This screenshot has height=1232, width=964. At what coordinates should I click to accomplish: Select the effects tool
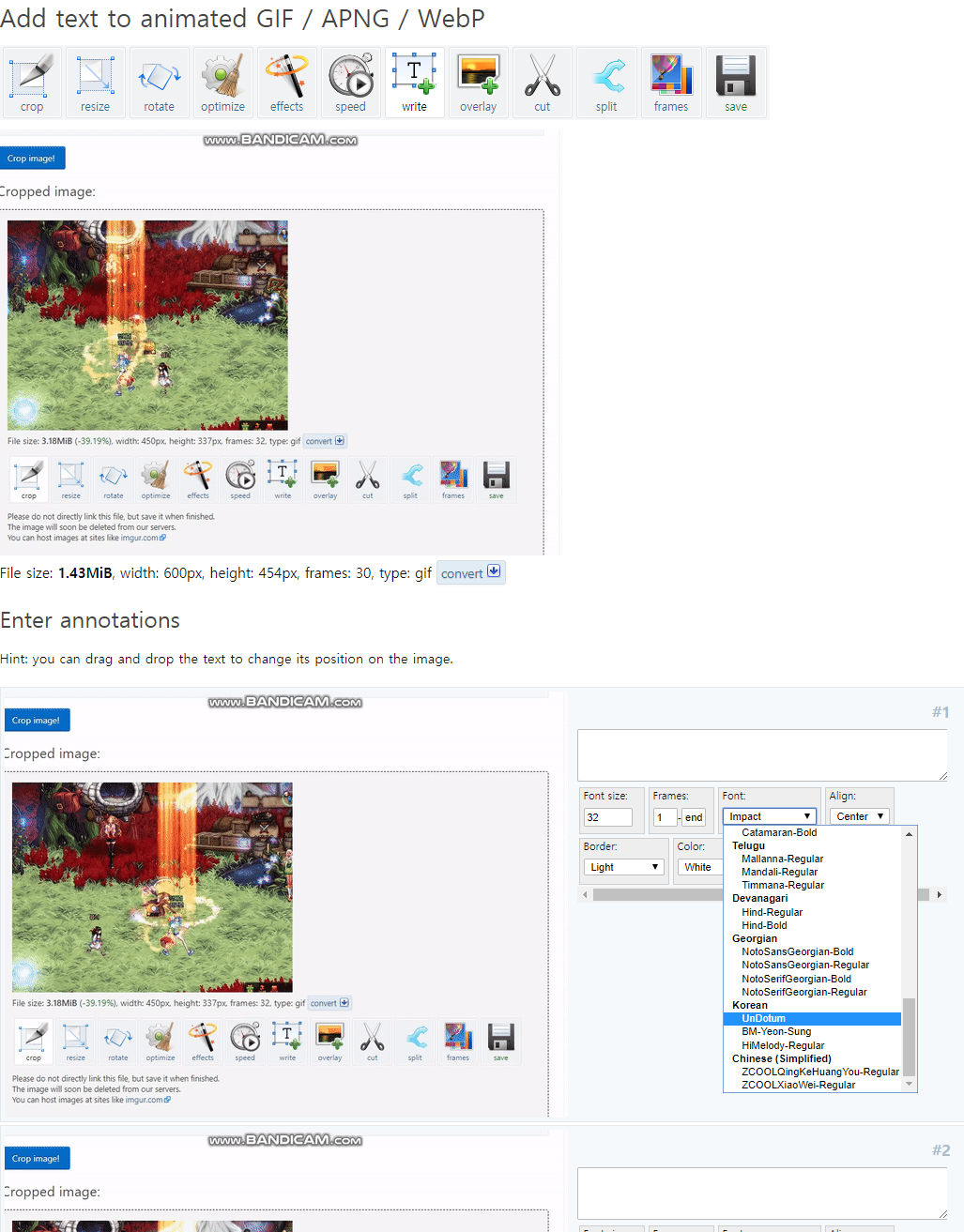click(286, 83)
